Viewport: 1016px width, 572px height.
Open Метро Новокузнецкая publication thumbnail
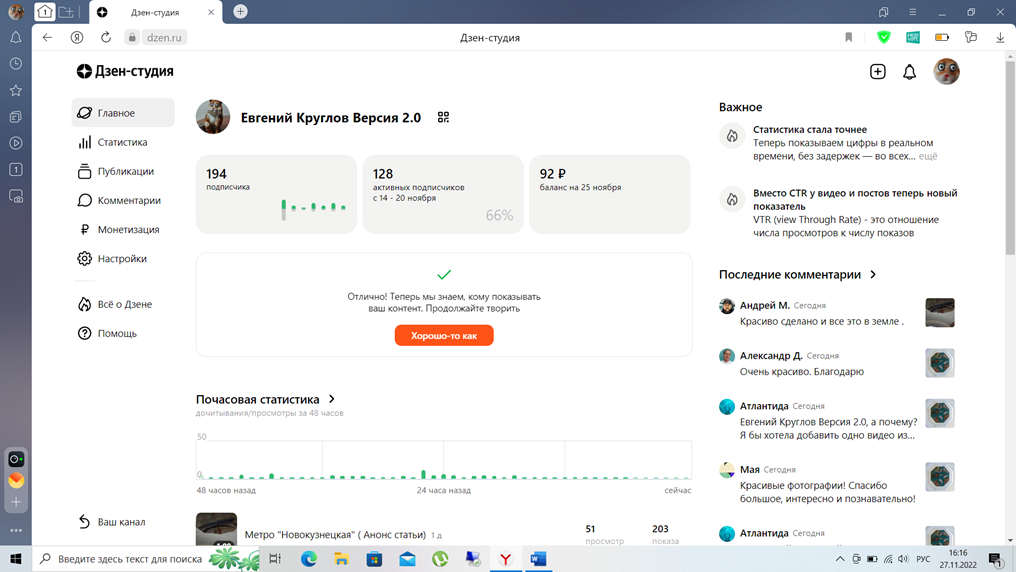pyautogui.click(x=216, y=529)
